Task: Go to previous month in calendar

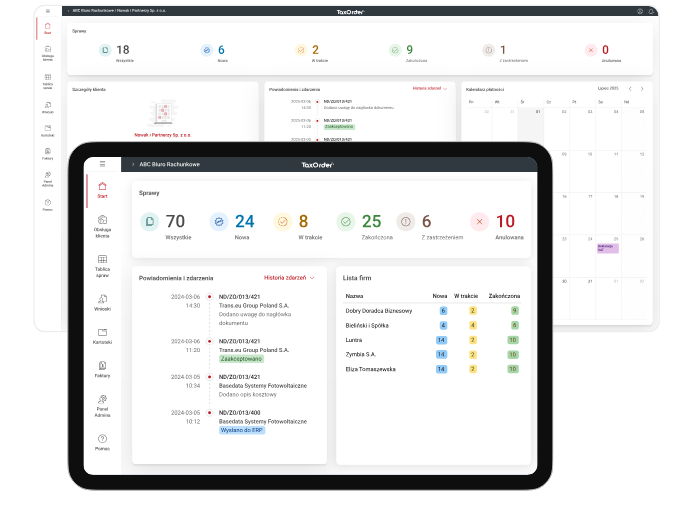Action: click(630, 89)
